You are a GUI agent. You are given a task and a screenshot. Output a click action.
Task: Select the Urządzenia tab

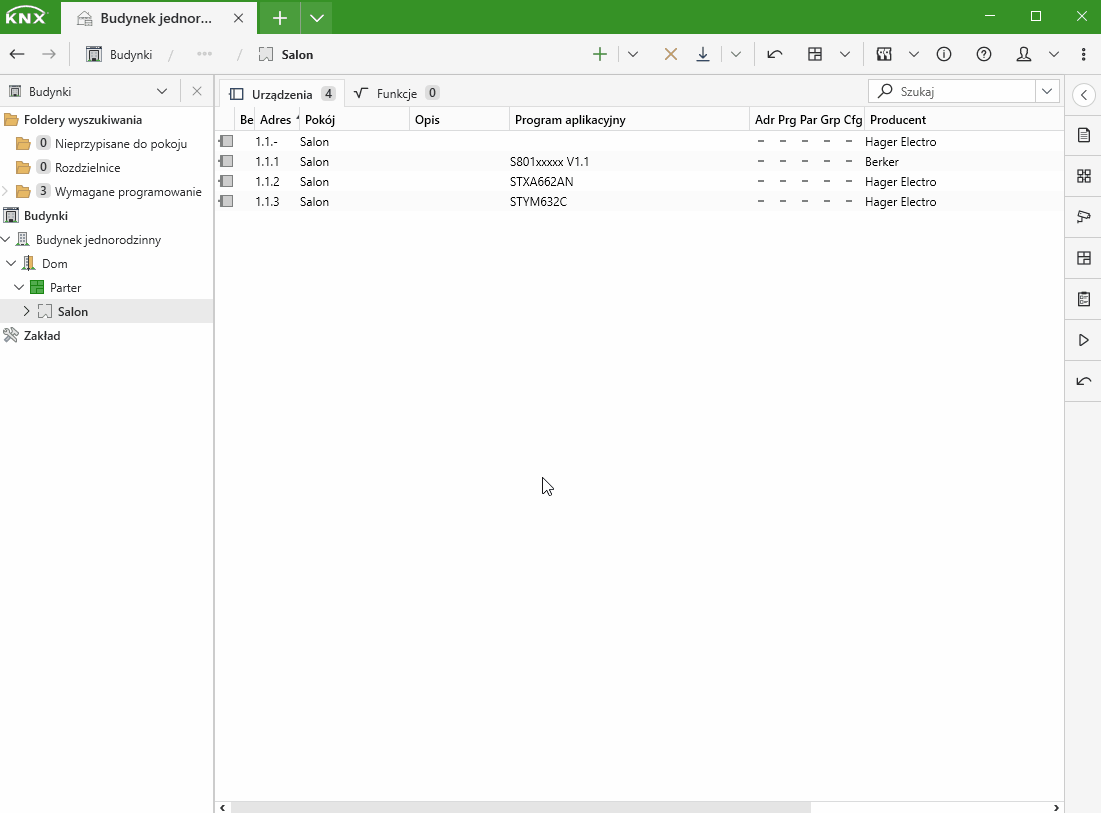(281, 94)
